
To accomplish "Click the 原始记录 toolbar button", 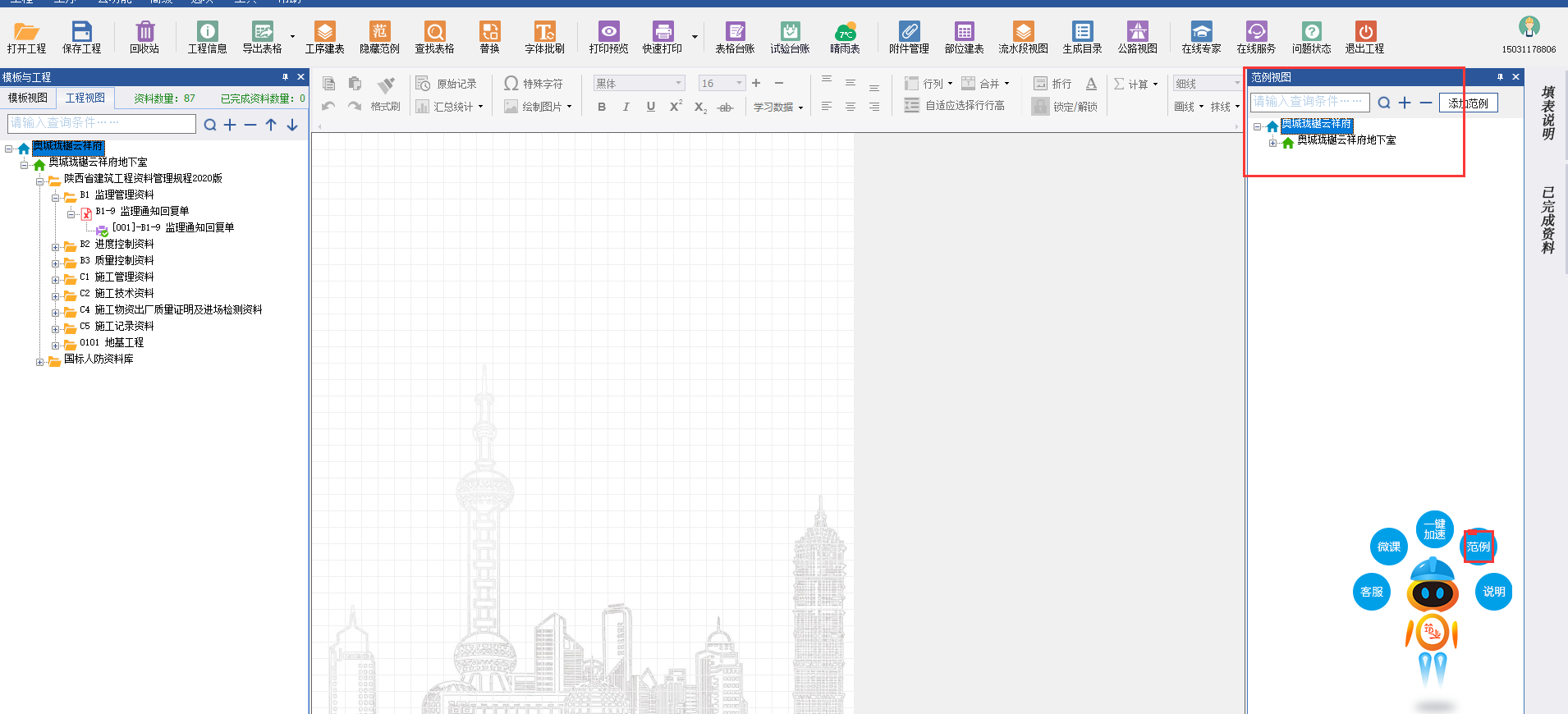I will [x=446, y=84].
